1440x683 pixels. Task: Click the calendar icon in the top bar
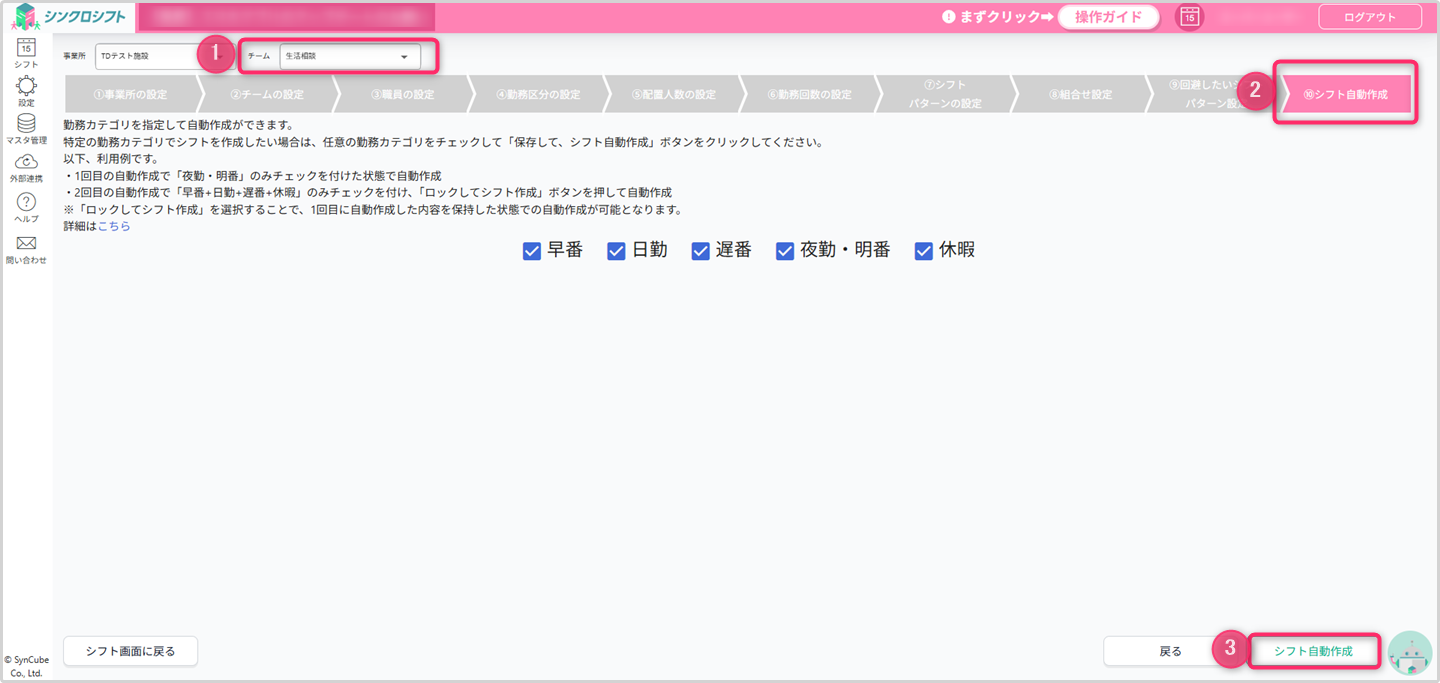tap(1189, 16)
